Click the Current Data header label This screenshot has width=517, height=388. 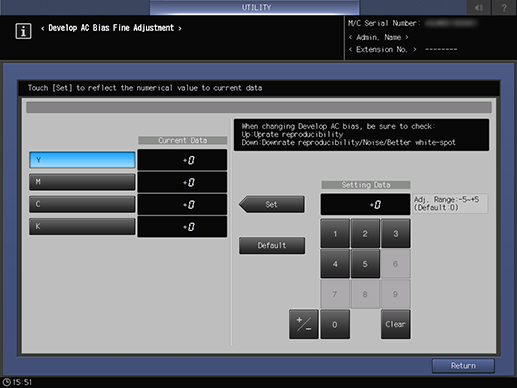(183, 140)
